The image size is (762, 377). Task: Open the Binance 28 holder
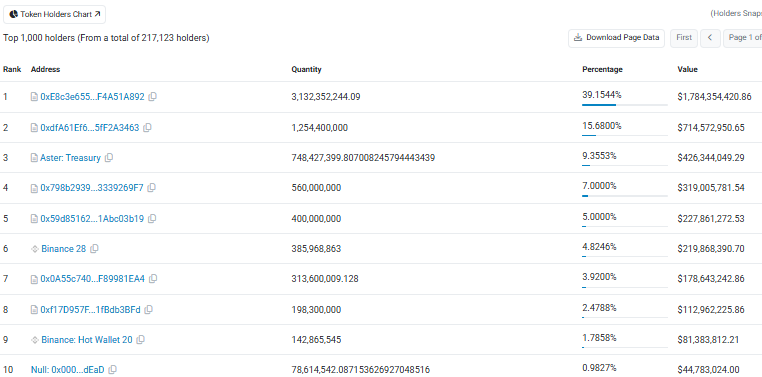pos(64,249)
